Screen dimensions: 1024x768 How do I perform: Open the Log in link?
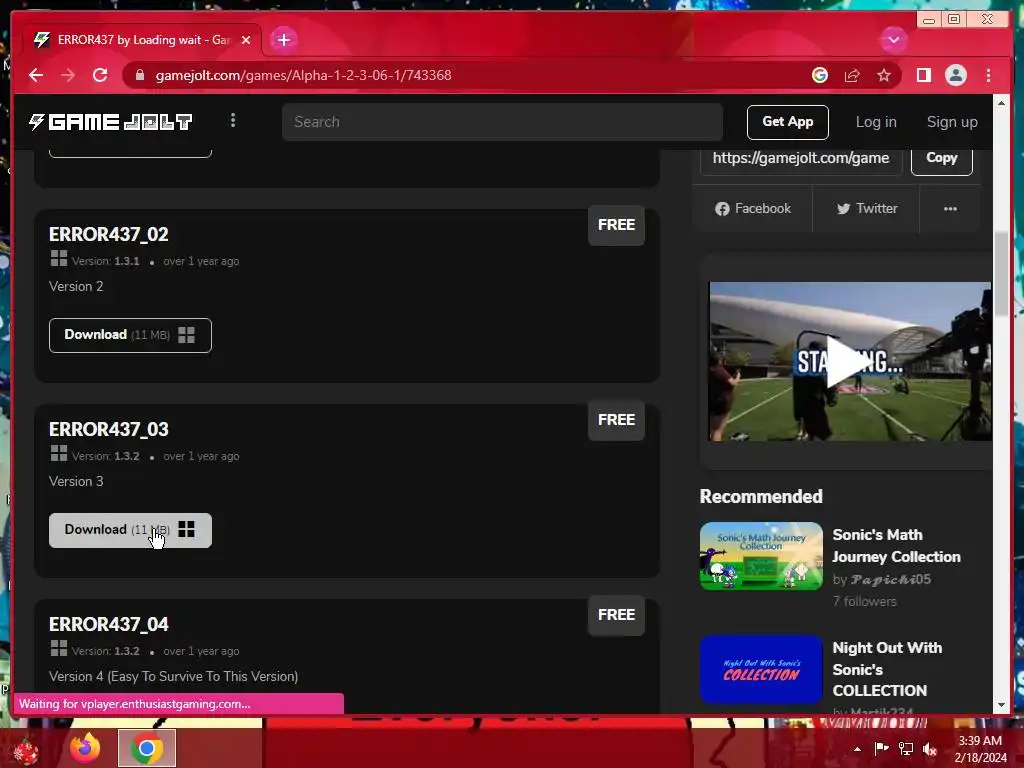[x=876, y=122]
